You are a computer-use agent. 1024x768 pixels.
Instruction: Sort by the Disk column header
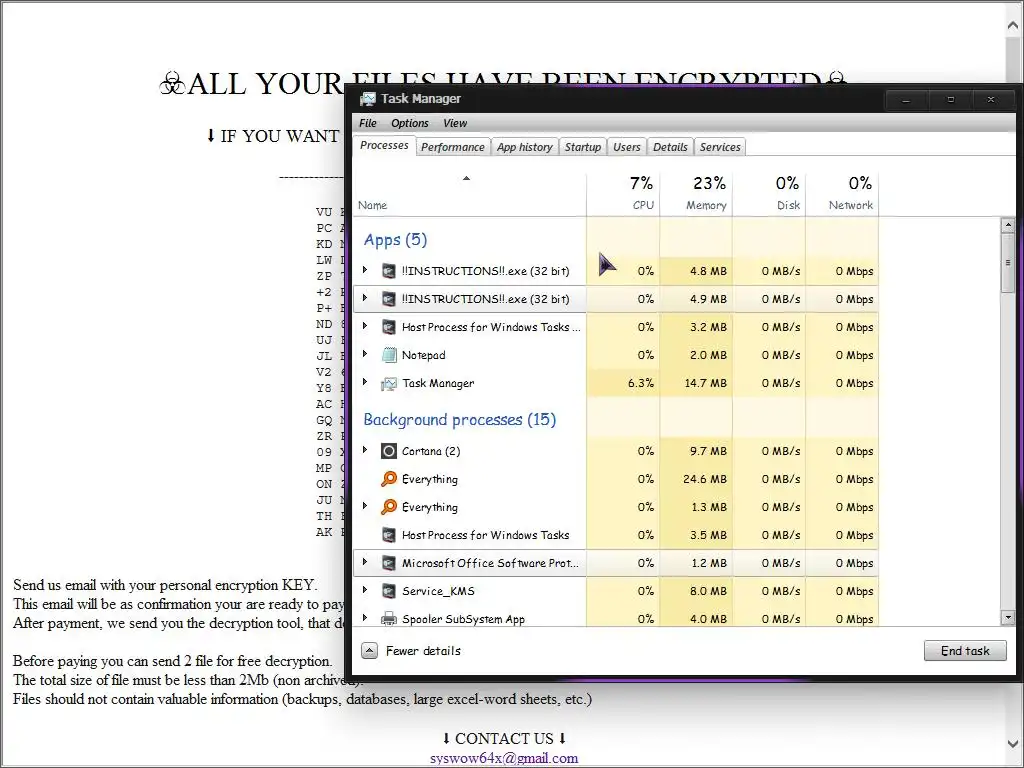click(x=769, y=194)
